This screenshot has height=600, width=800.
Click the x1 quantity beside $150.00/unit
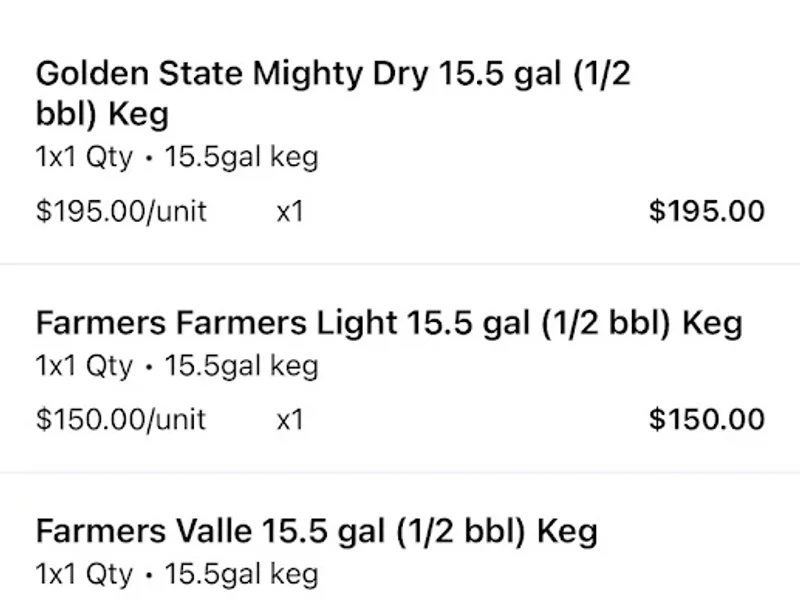pyautogui.click(x=289, y=419)
